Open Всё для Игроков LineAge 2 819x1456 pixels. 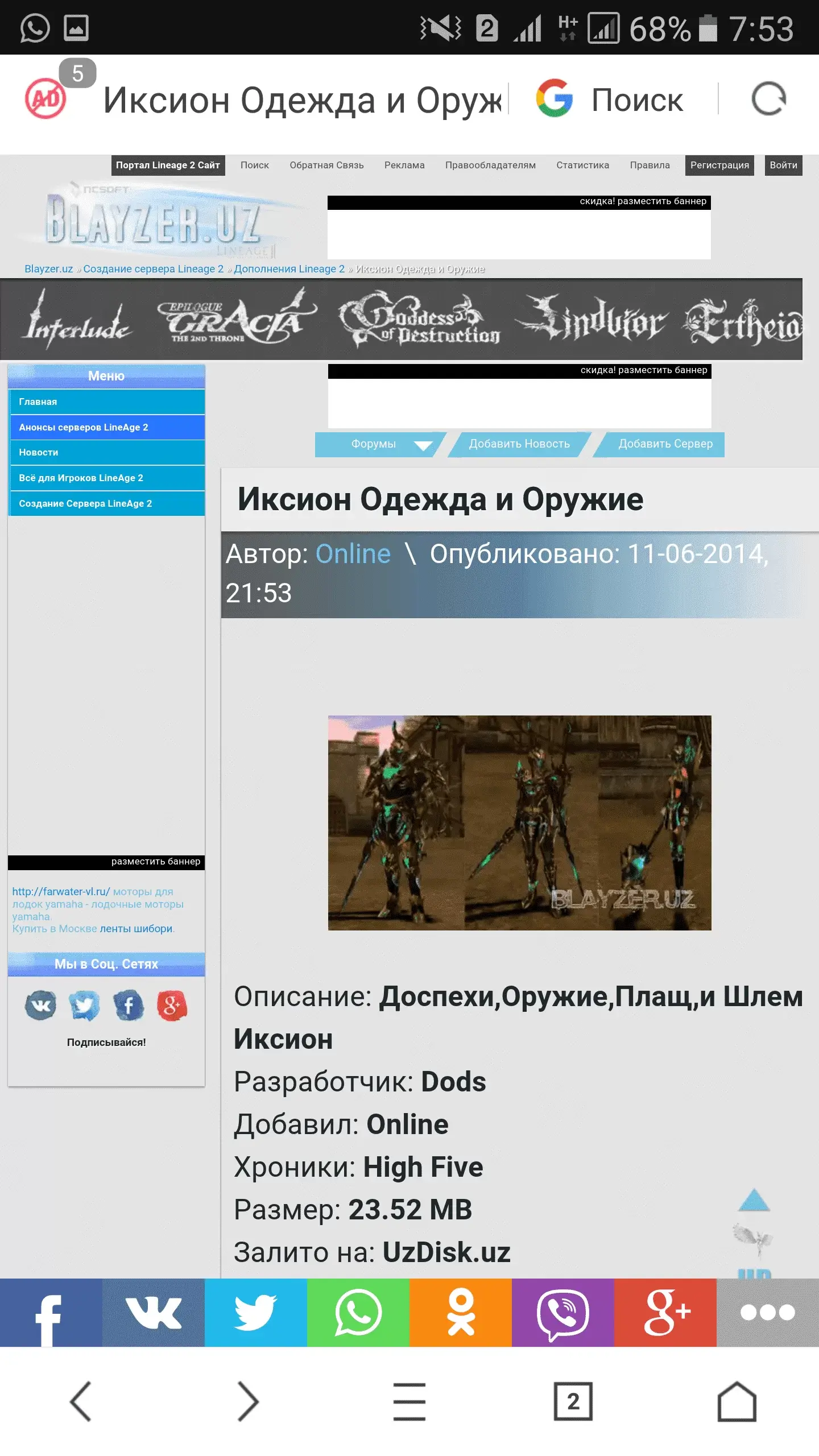pyautogui.click(x=107, y=478)
